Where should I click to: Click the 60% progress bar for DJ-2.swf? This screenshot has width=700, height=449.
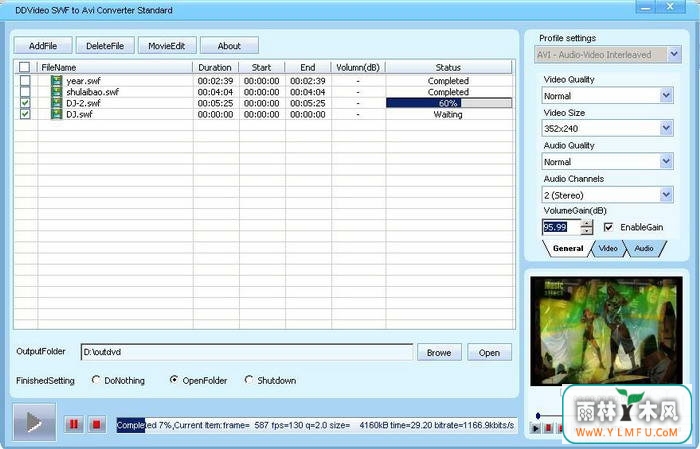[x=449, y=103]
